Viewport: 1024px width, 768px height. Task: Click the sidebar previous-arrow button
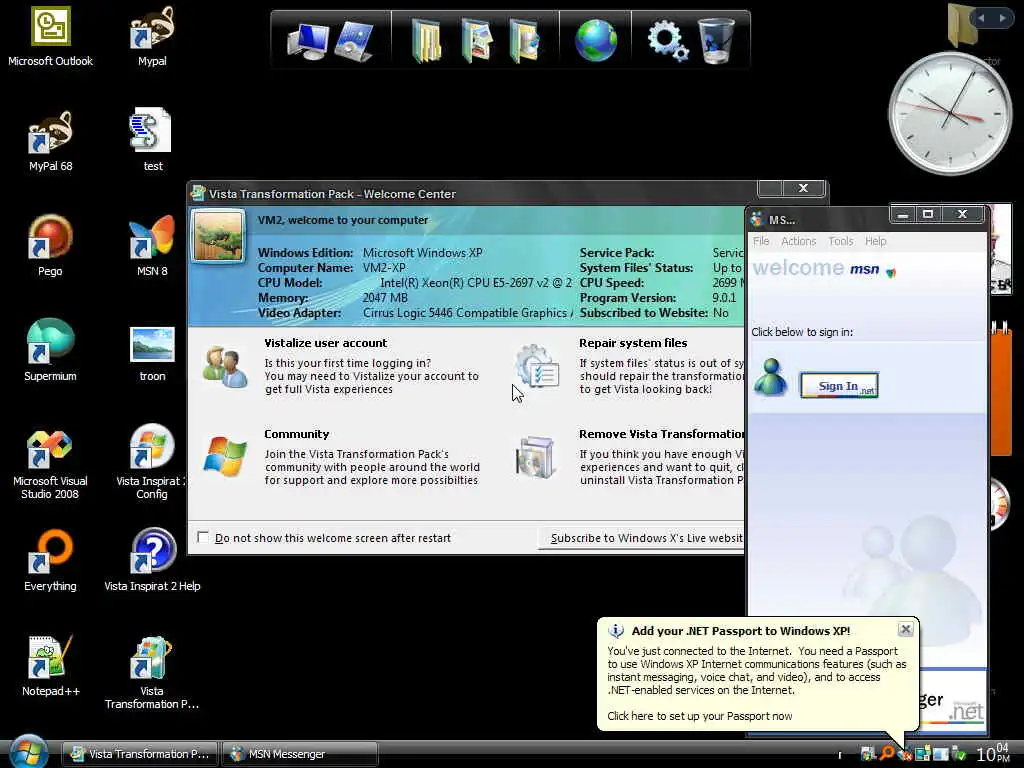(982, 18)
